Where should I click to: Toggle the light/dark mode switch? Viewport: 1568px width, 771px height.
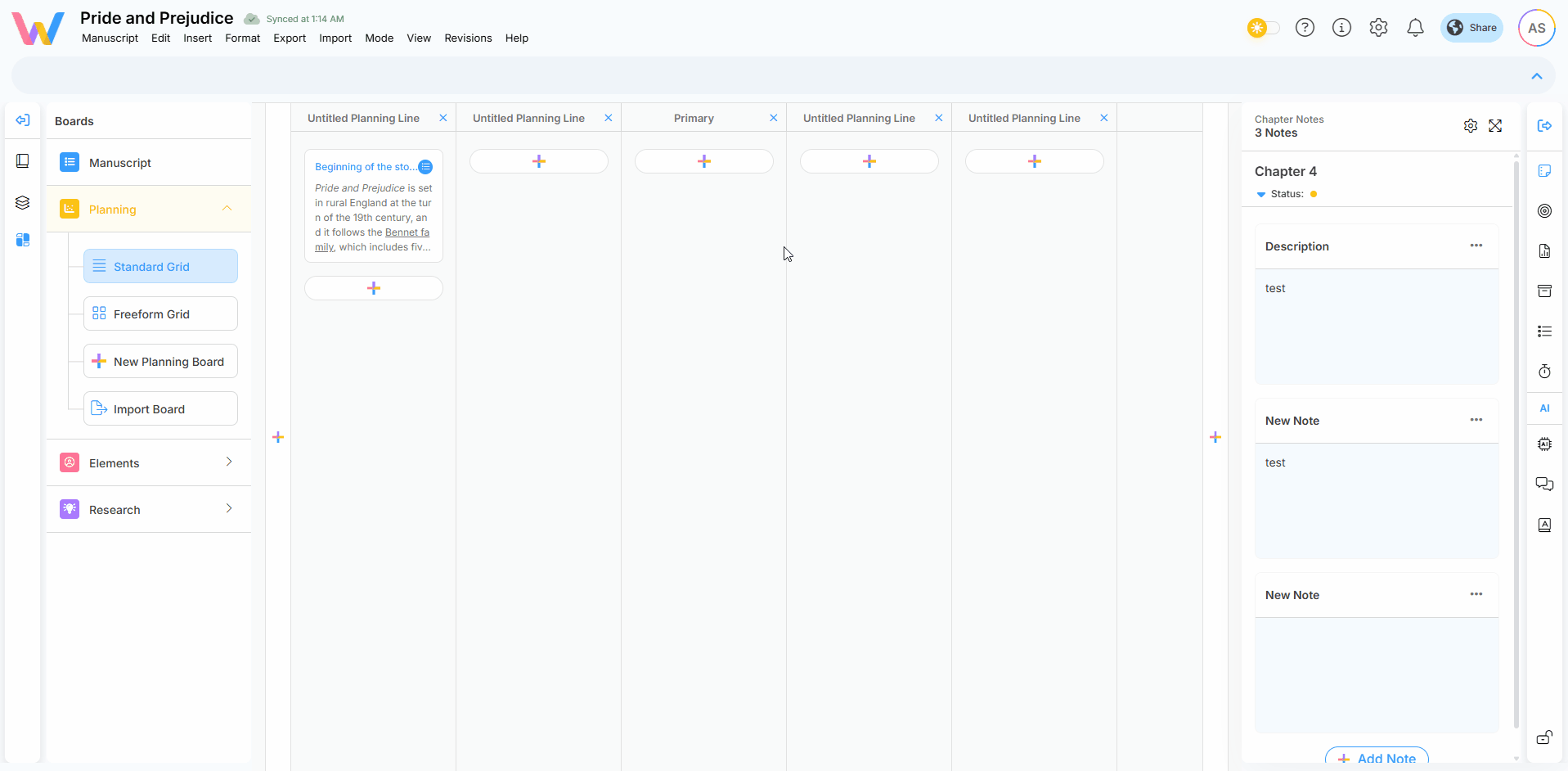pos(1263,28)
